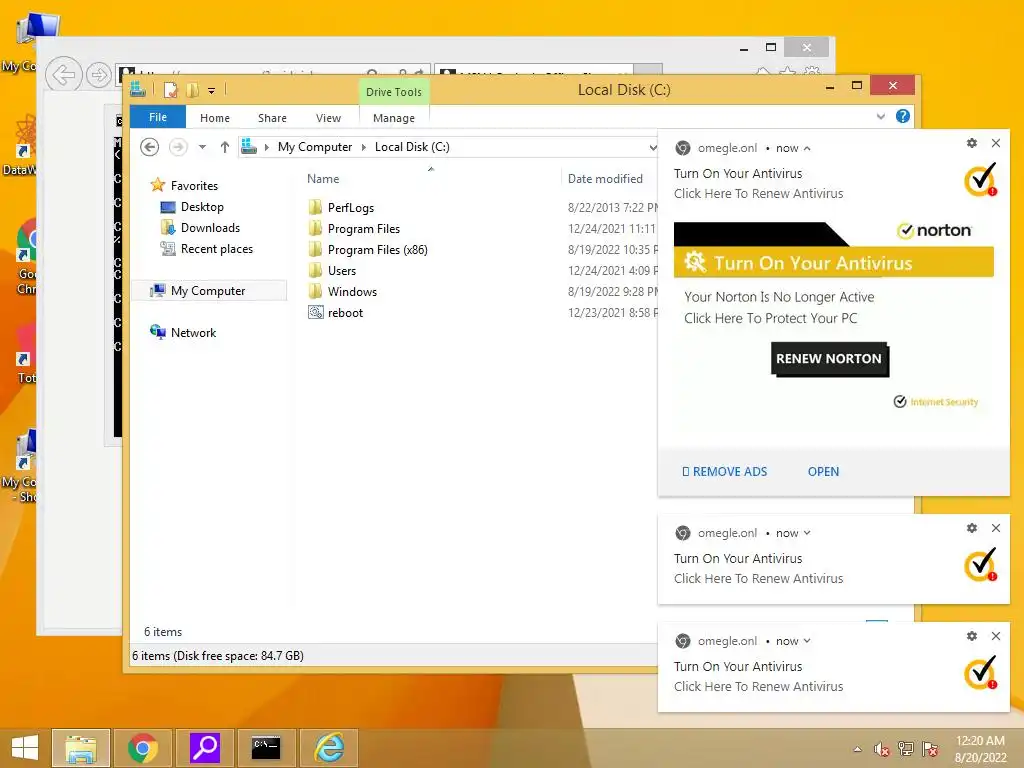Click the Explorer window system icon
The height and width of the screenshot is (768, 1024).
(138, 89)
